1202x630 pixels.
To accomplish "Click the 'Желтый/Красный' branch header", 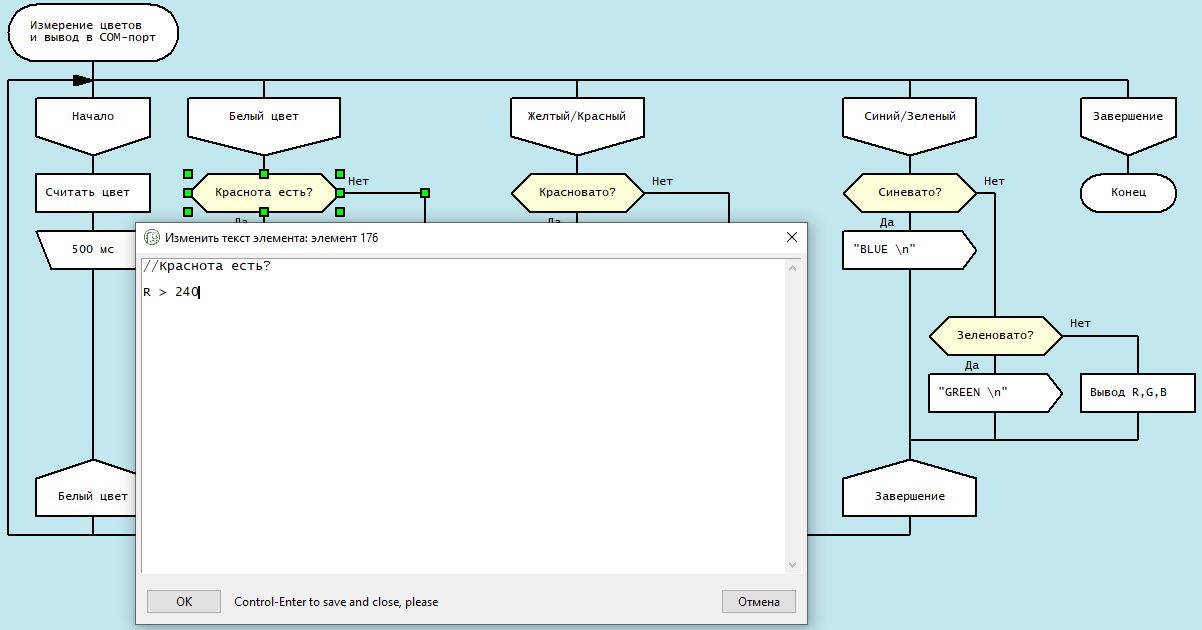I will (x=577, y=118).
